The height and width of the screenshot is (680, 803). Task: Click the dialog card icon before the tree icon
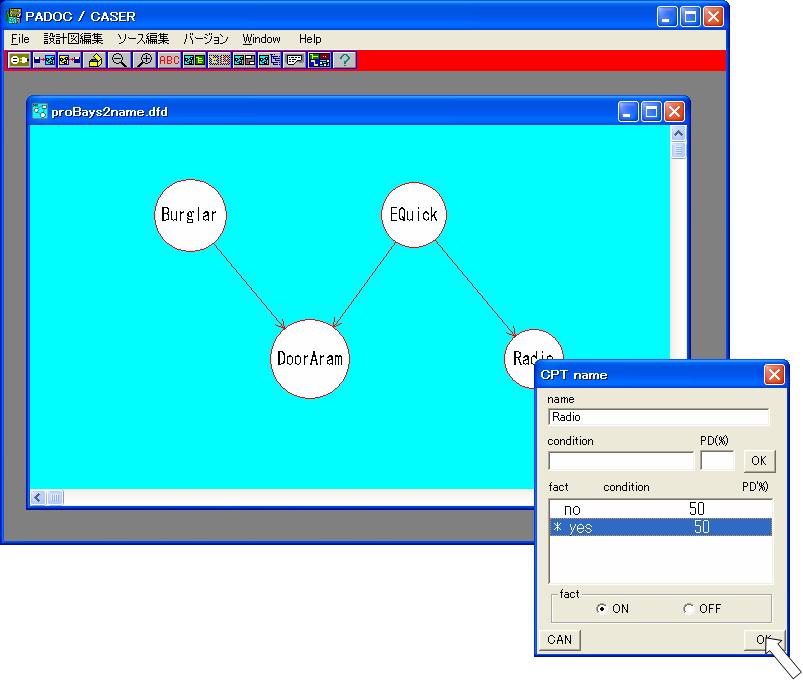point(294,60)
